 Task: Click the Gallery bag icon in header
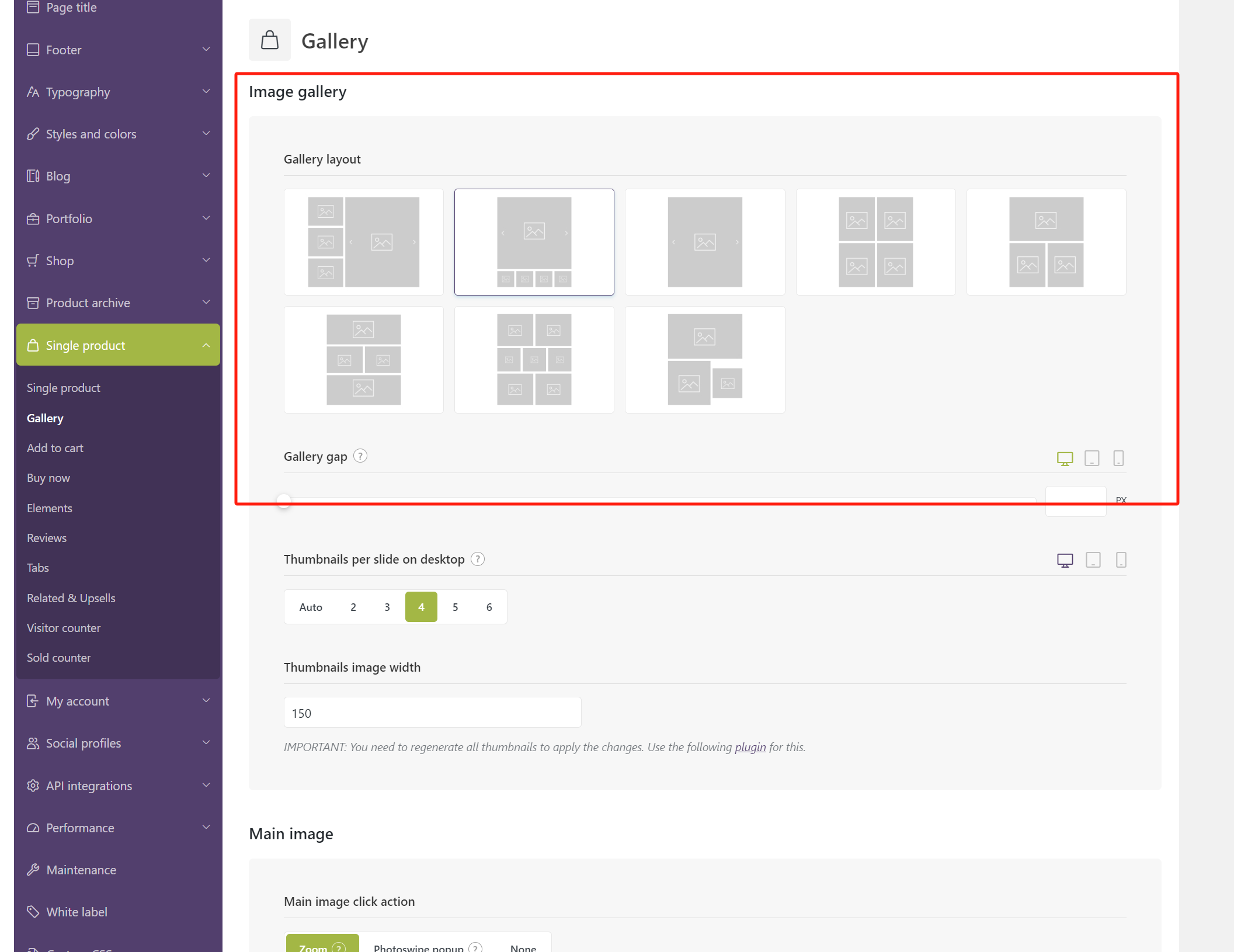pos(269,40)
